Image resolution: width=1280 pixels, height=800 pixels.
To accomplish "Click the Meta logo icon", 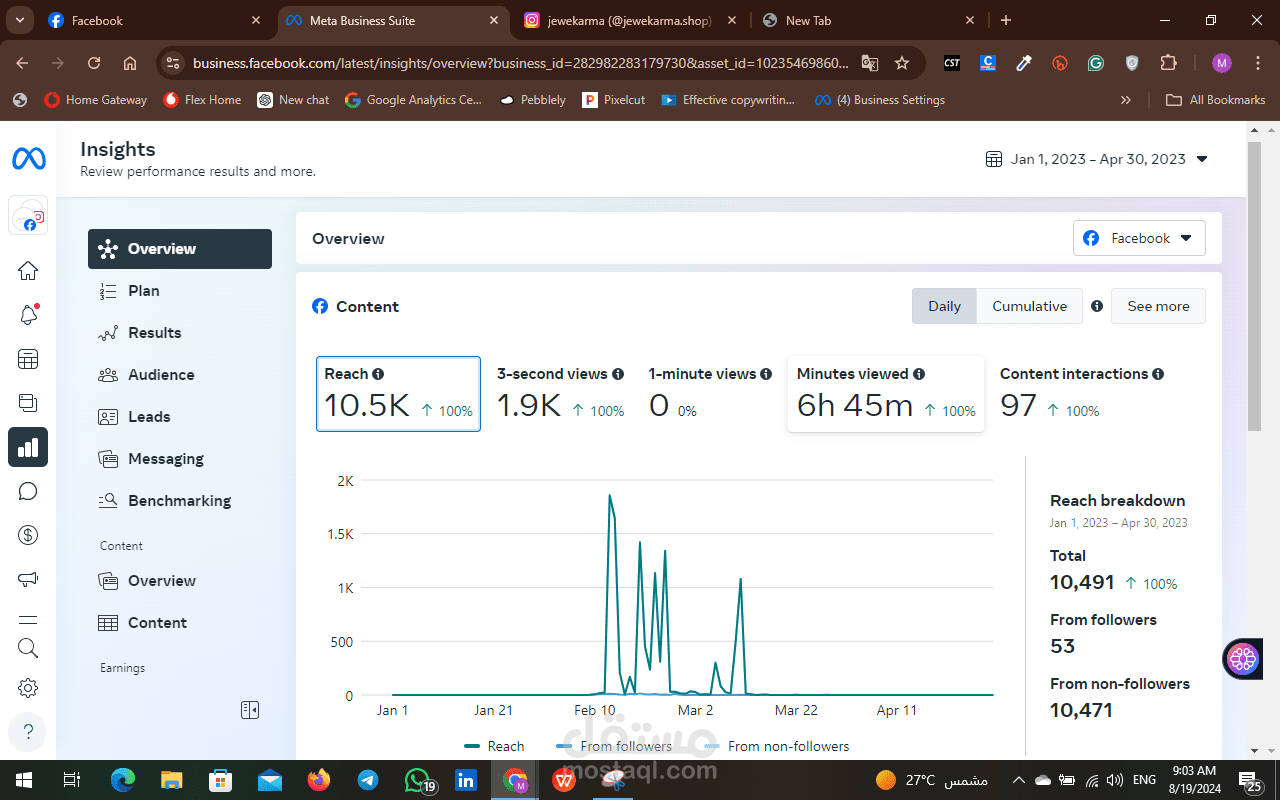I will [x=28, y=159].
